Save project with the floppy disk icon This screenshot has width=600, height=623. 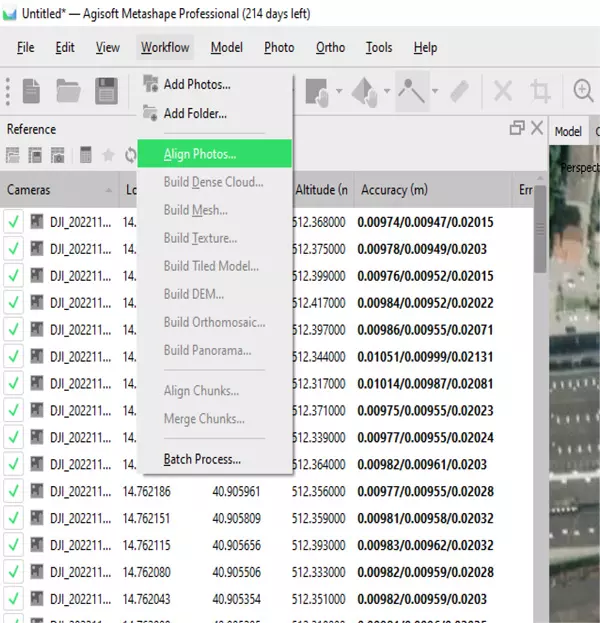[x=106, y=91]
